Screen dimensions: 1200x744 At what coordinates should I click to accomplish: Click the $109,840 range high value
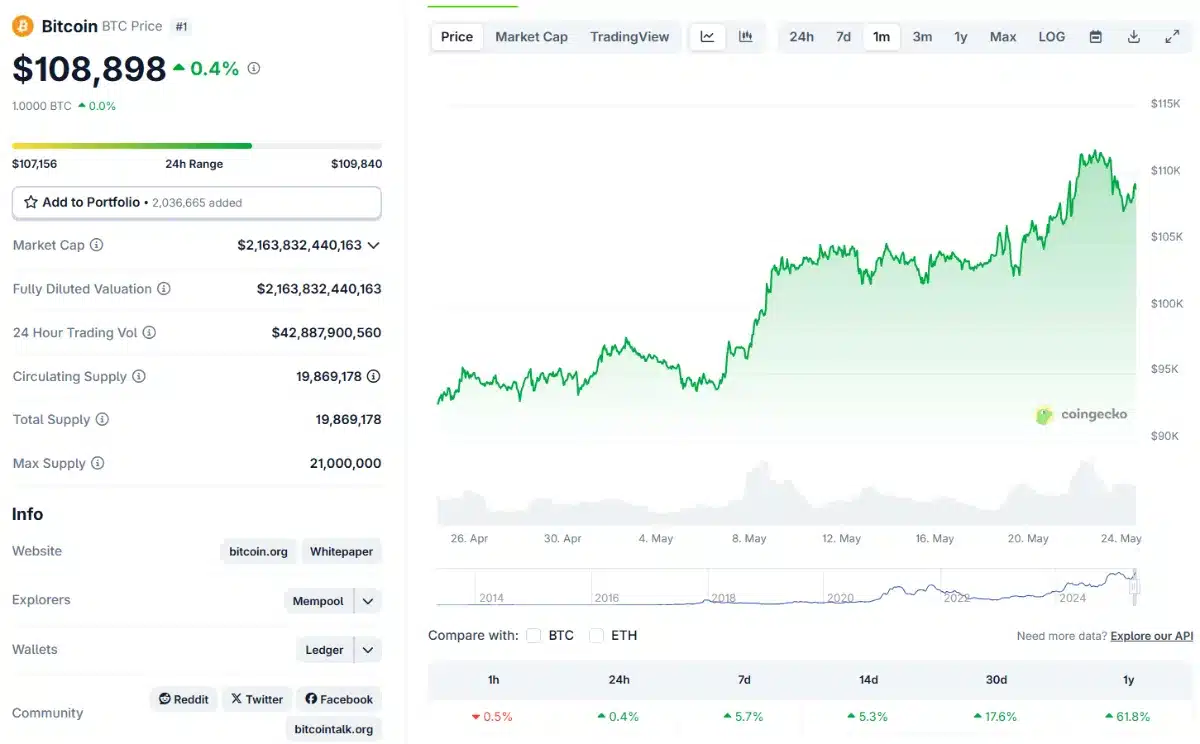pyautogui.click(x=357, y=164)
